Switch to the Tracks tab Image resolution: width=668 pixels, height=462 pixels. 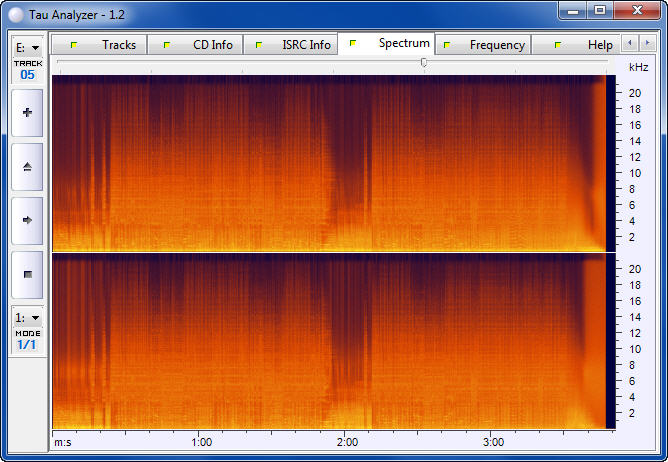(x=108, y=45)
